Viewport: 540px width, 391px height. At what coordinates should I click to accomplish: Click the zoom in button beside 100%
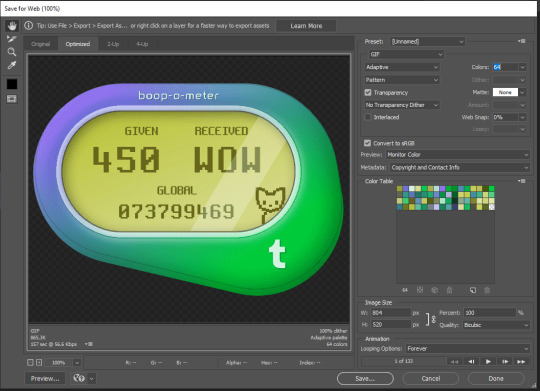click(39, 362)
